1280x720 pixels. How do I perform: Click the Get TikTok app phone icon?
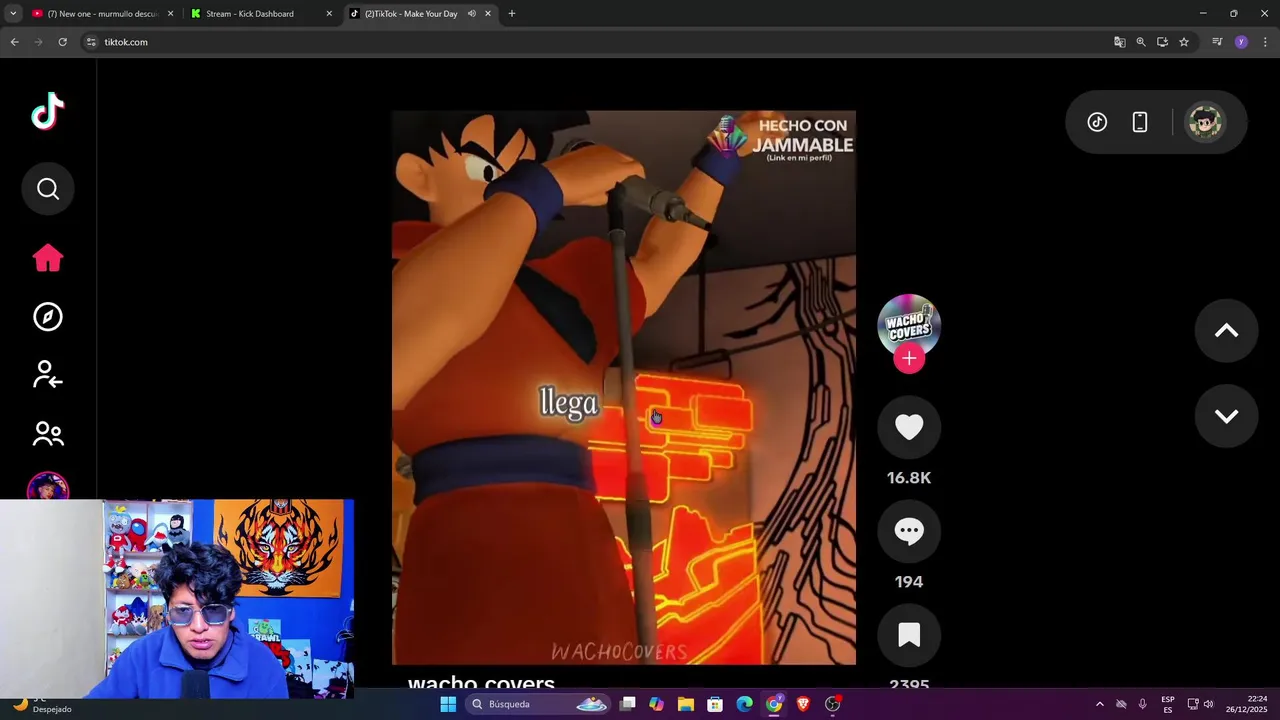(x=1140, y=122)
